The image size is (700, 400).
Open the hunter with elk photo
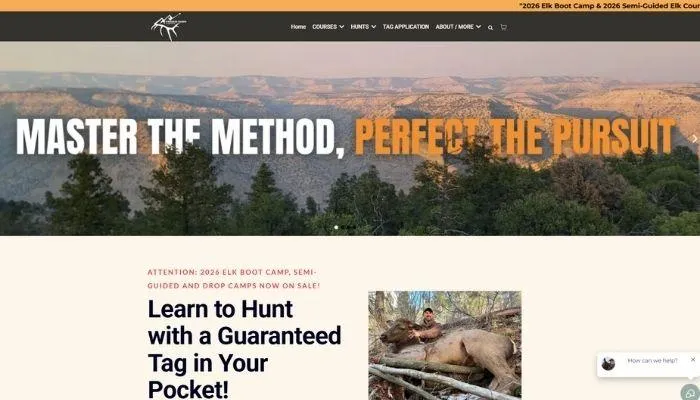coord(445,346)
